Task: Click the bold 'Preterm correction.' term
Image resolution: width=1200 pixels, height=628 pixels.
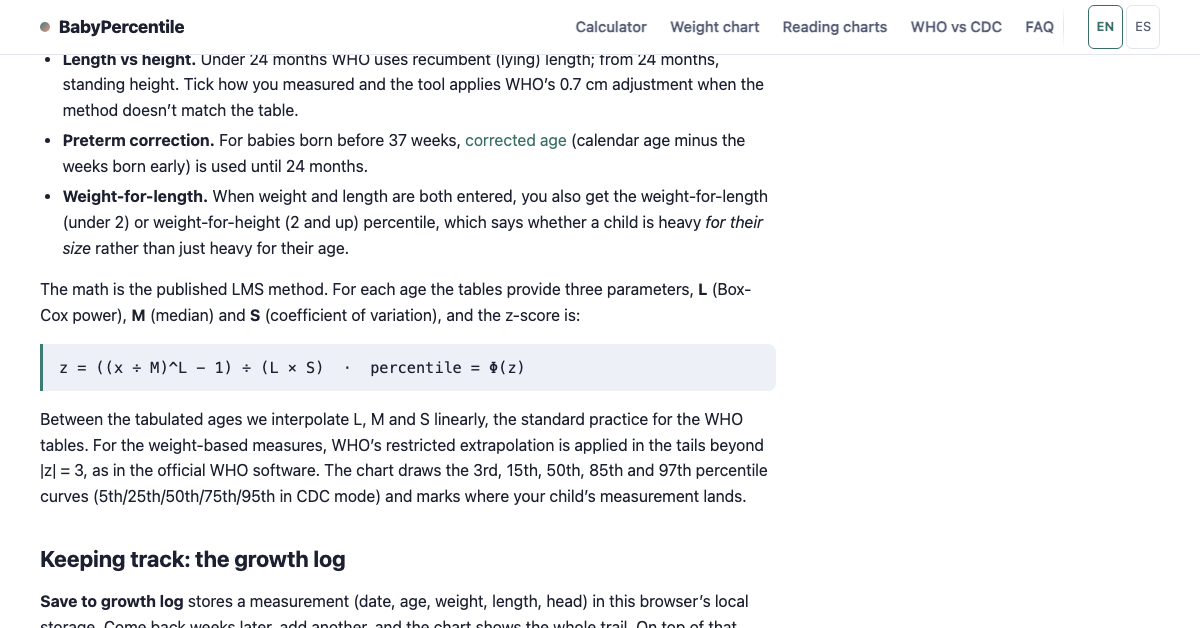Action: [138, 140]
